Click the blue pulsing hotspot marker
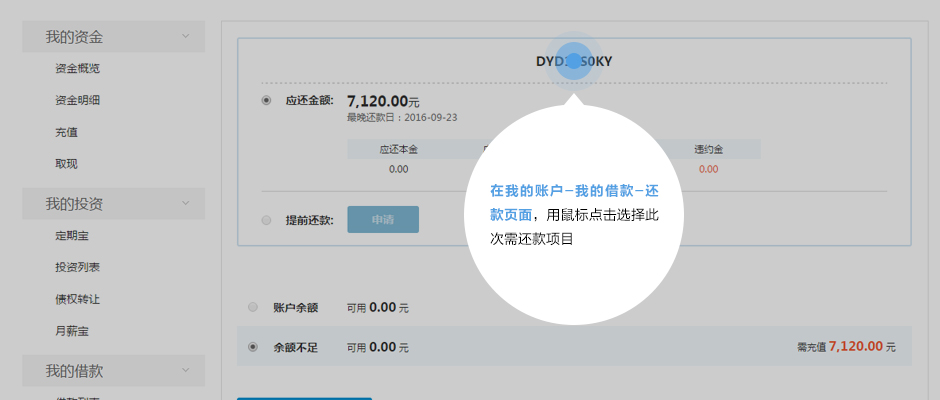Screen dimensions: 940x400 tap(574, 61)
